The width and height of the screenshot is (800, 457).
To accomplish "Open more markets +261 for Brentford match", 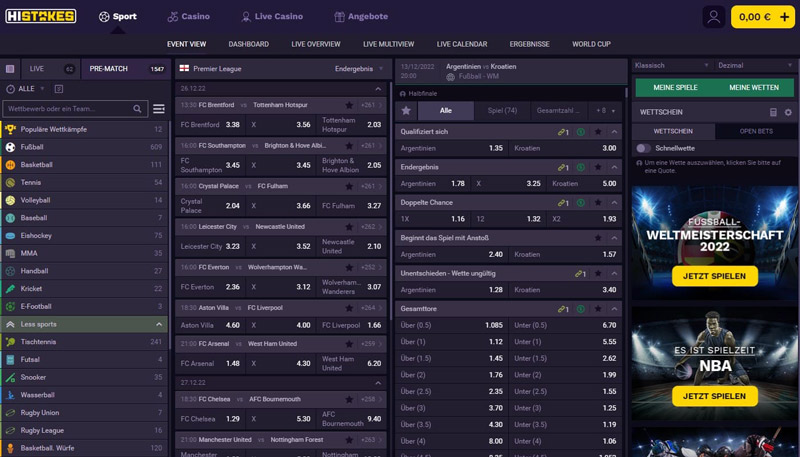I will coord(371,105).
